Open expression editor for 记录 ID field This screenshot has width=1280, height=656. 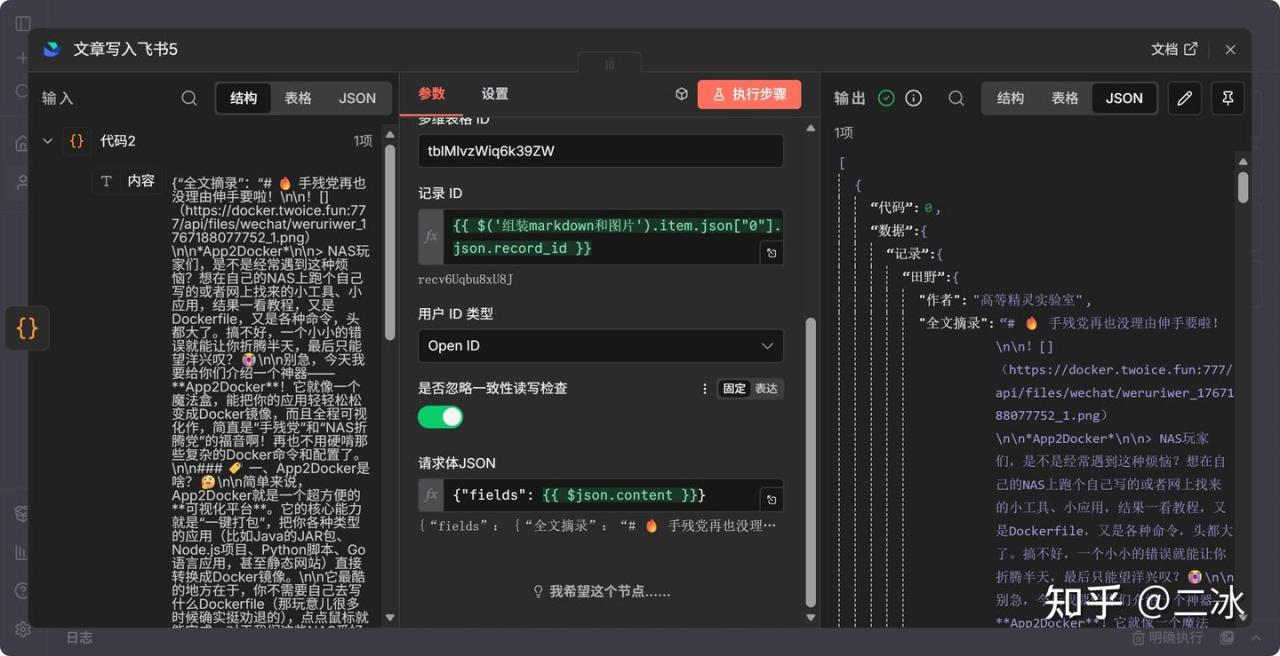(x=771, y=253)
